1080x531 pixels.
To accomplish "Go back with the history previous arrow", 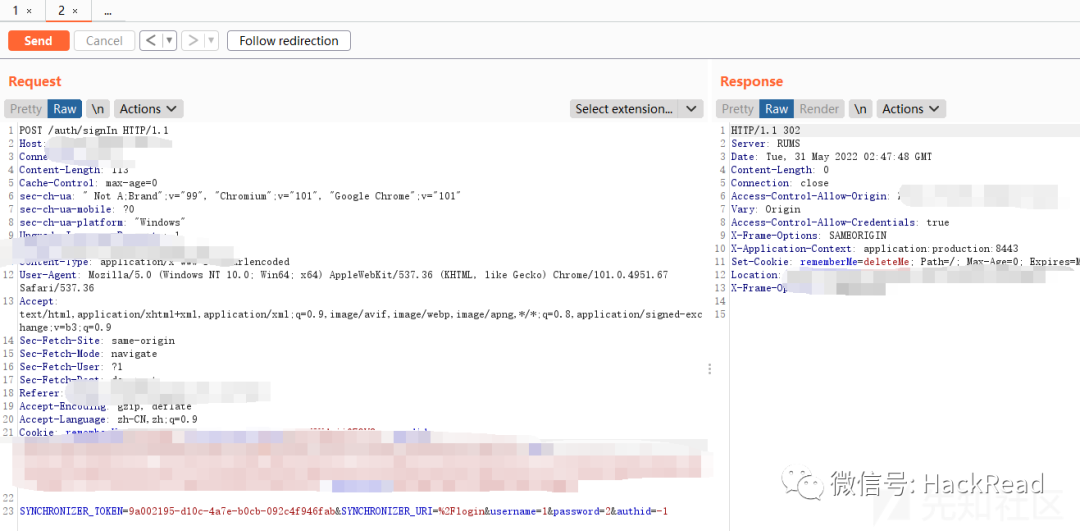I will [x=151, y=41].
